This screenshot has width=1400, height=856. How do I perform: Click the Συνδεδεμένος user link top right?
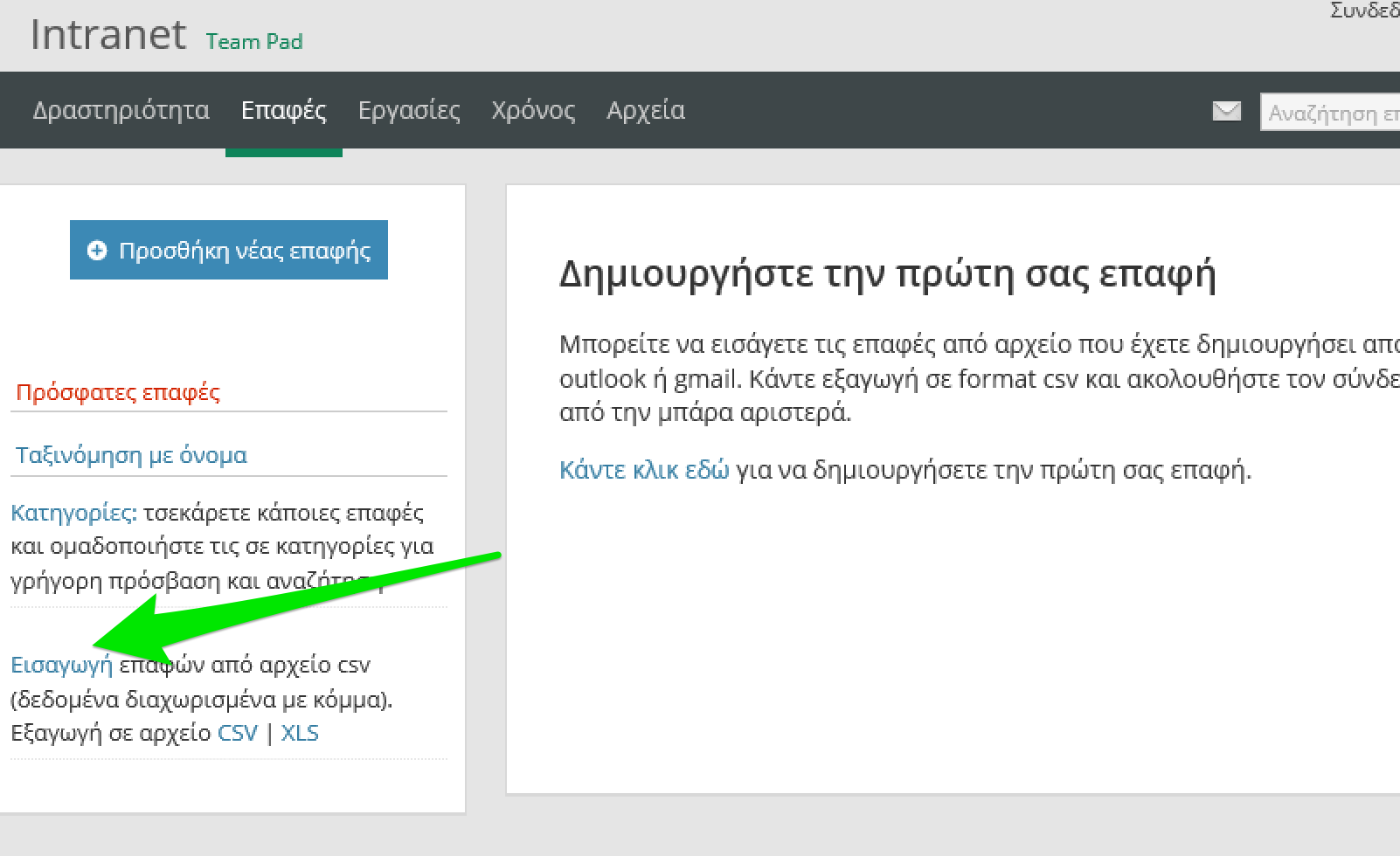pyautogui.click(x=1363, y=10)
